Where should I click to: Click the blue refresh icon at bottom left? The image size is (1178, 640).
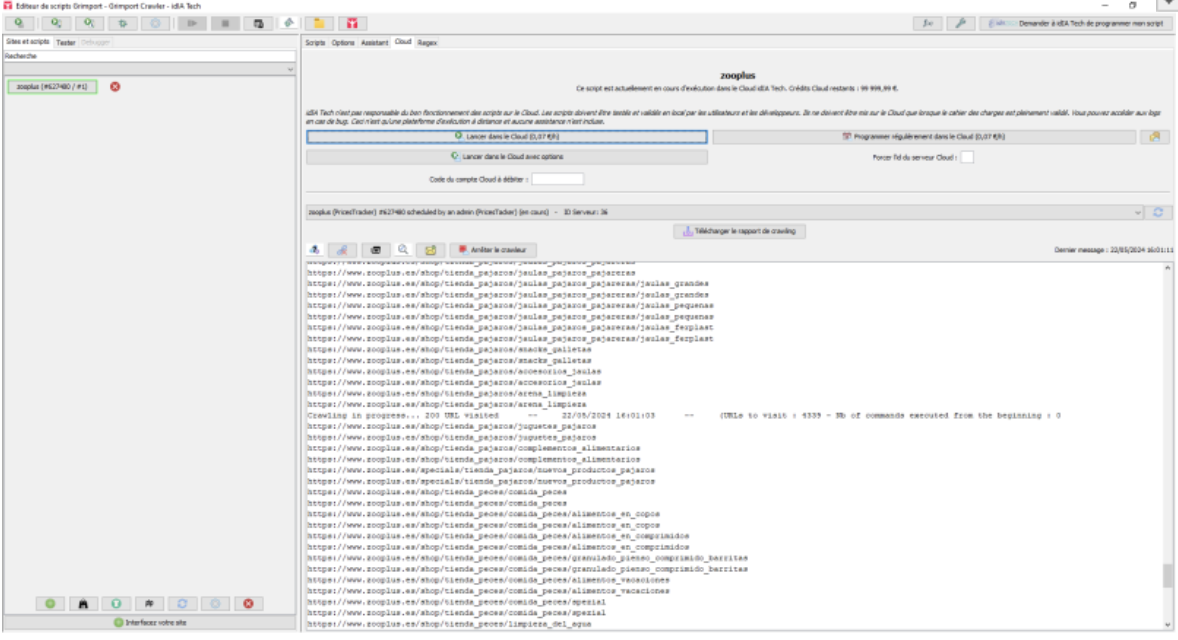tap(183, 603)
